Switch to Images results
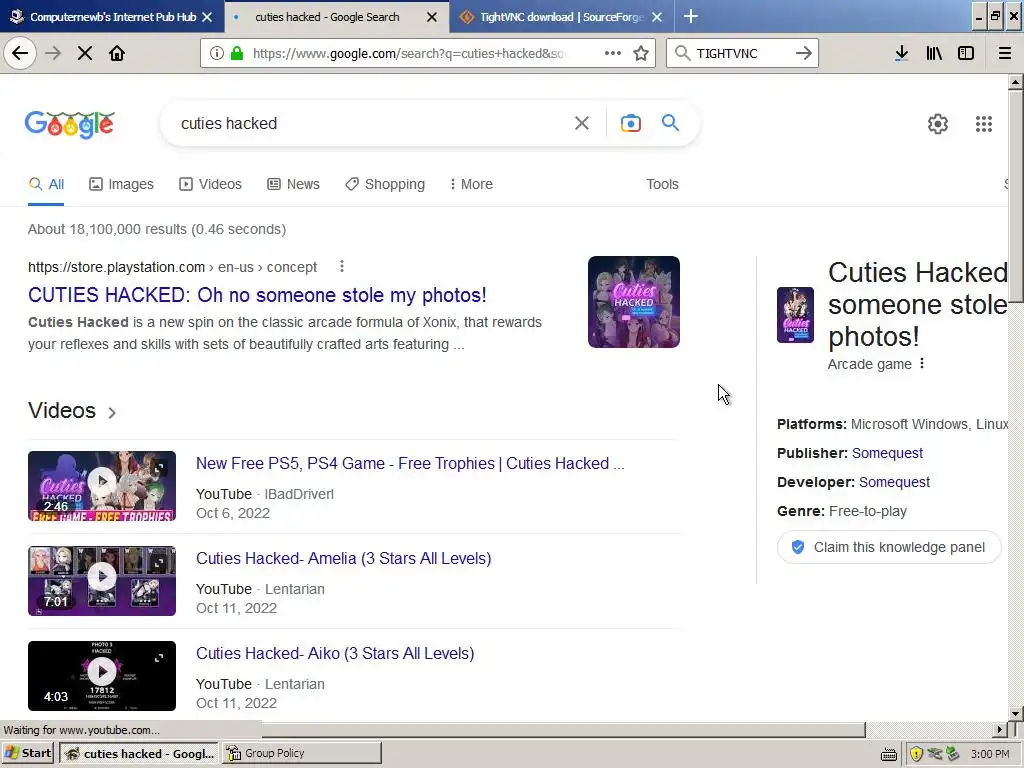Image resolution: width=1024 pixels, height=768 pixels. pyautogui.click(x=121, y=184)
